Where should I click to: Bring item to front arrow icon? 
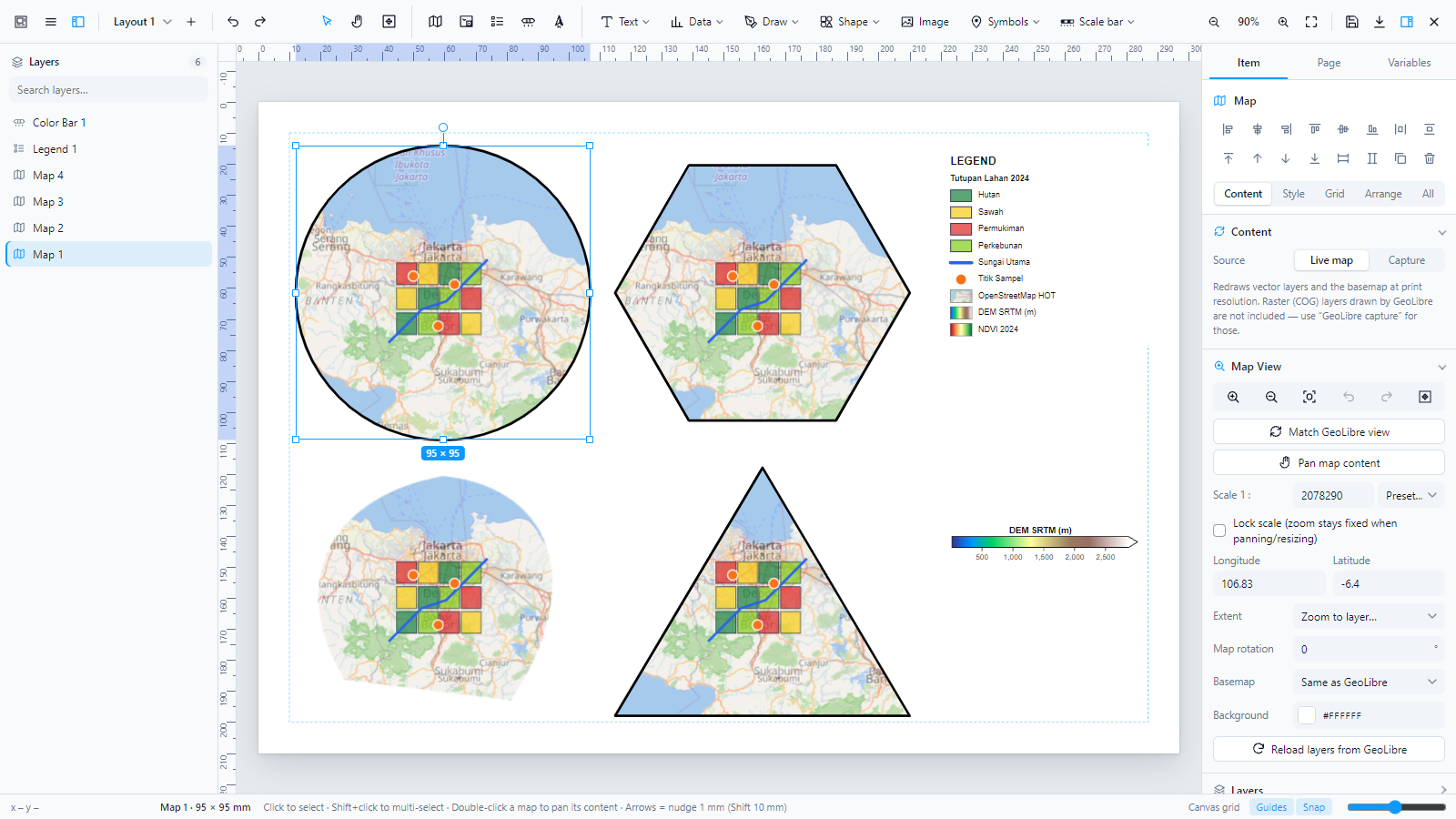click(1228, 158)
